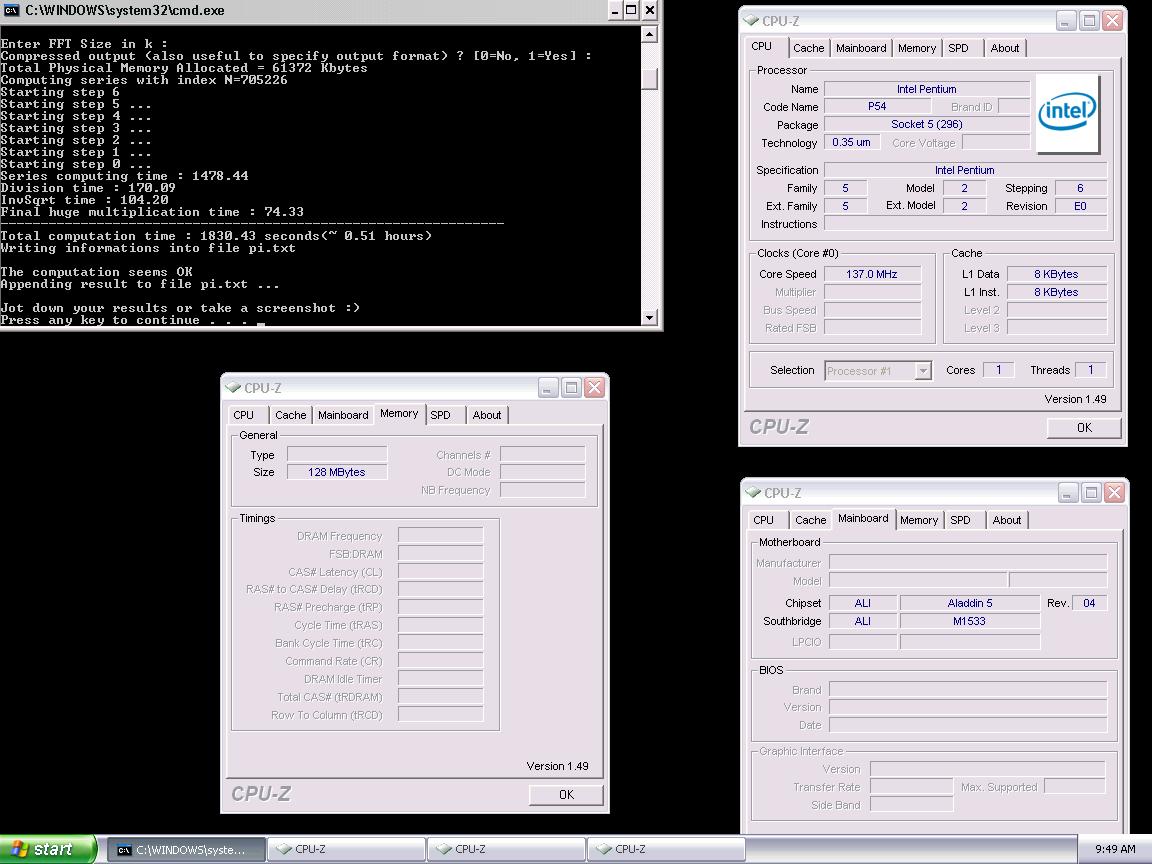Image resolution: width=1152 pixels, height=864 pixels.
Task: Switch to cmd.exe via taskbar button
Action: click(x=187, y=849)
